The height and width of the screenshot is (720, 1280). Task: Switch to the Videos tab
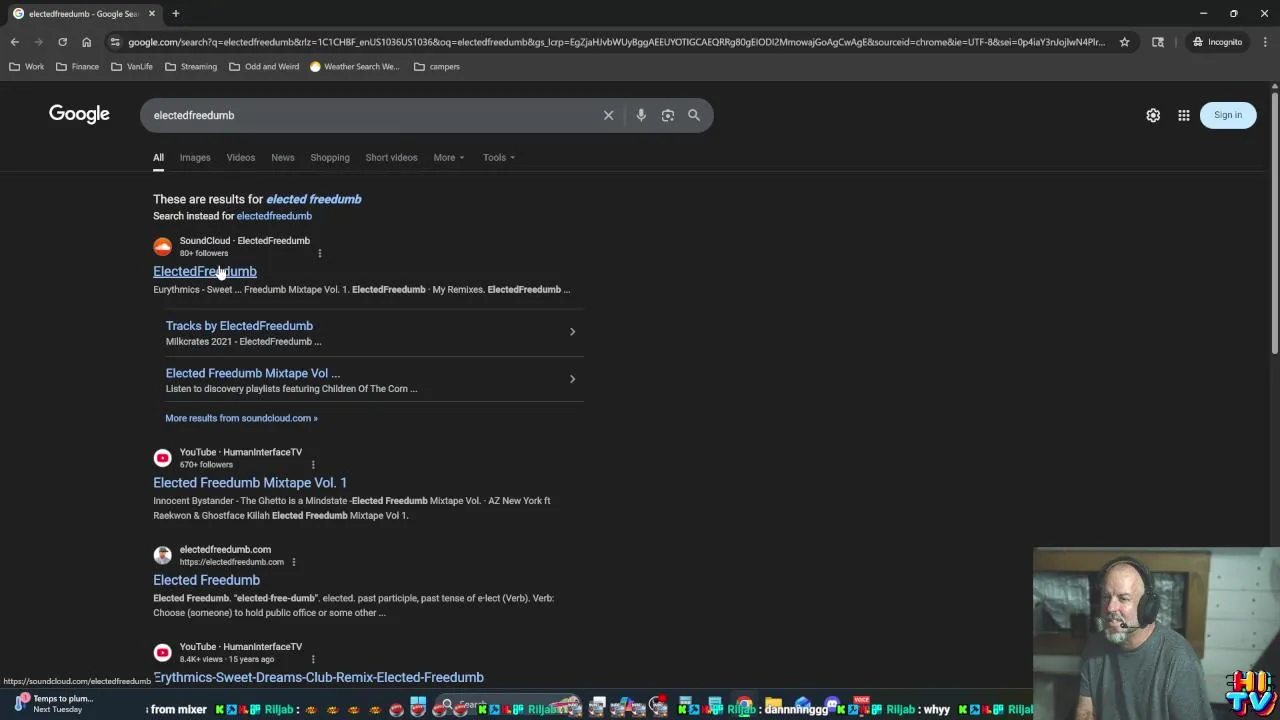click(x=241, y=157)
